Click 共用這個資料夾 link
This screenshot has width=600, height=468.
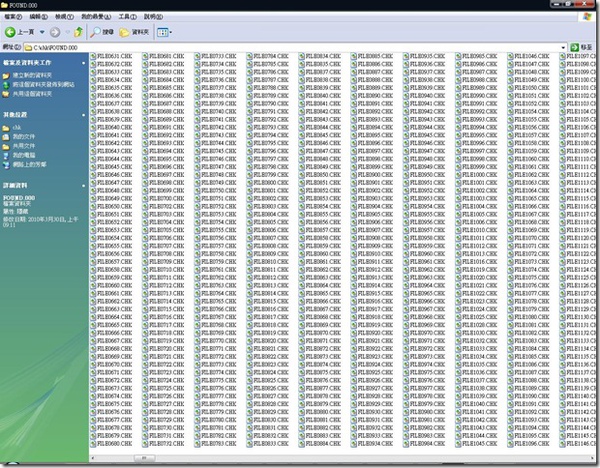(32, 94)
